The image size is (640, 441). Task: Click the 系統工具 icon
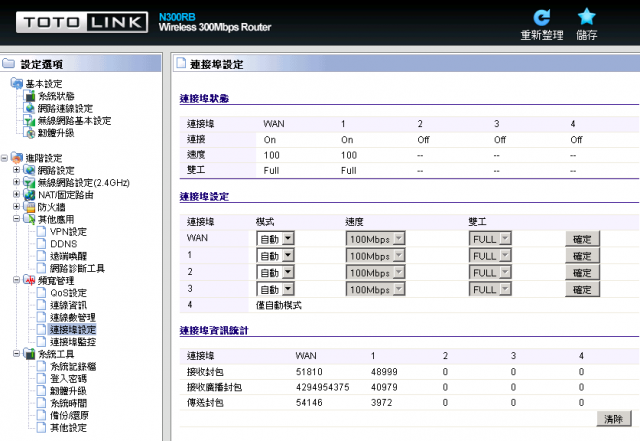[29, 354]
